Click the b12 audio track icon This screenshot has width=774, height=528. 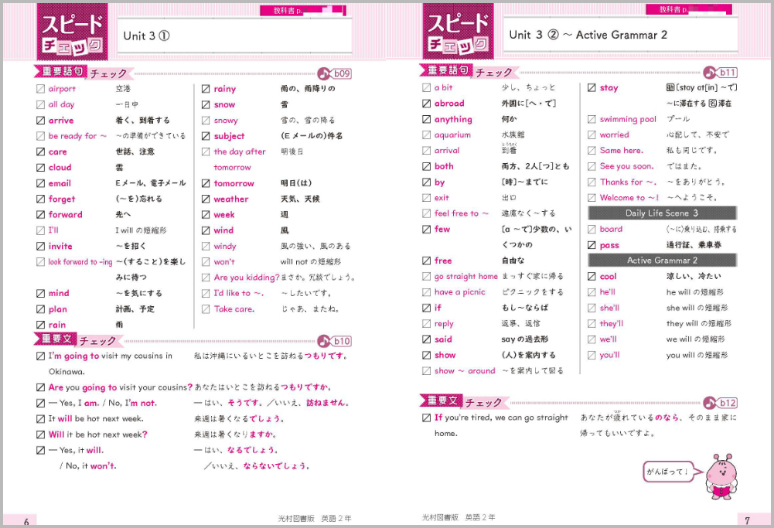(720, 403)
